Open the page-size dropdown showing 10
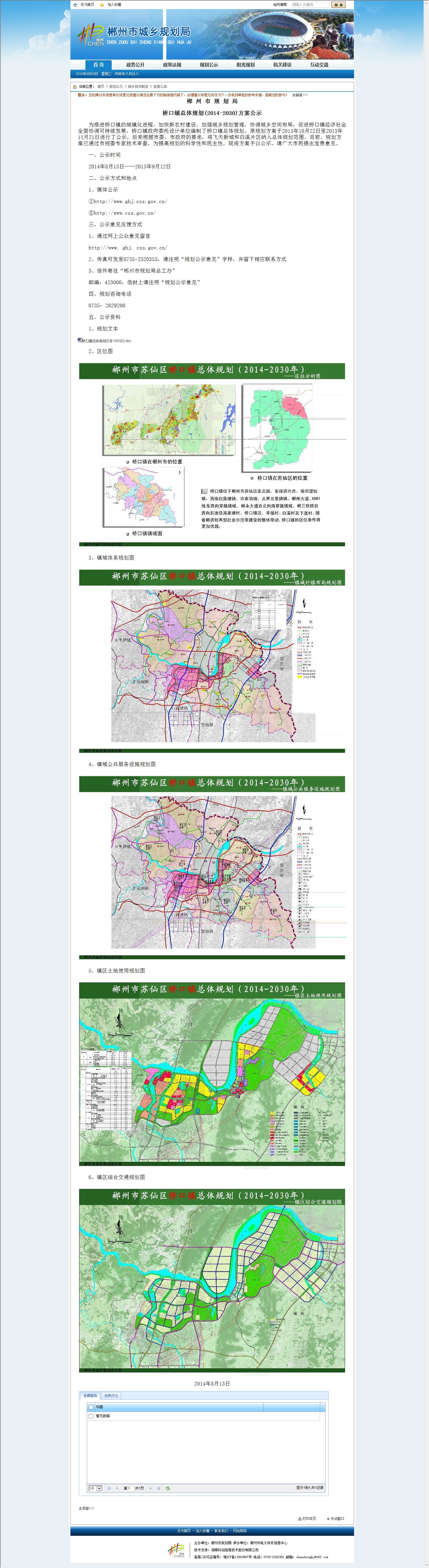 click(95, 1488)
